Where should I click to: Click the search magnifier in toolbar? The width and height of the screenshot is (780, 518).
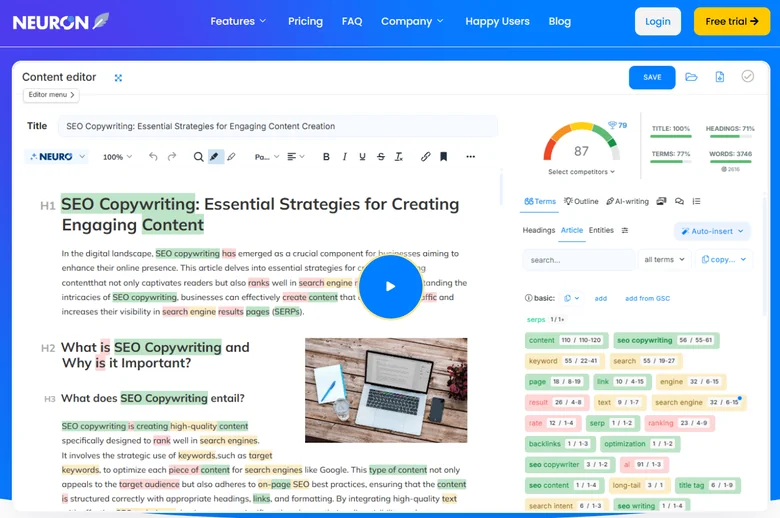point(198,157)
